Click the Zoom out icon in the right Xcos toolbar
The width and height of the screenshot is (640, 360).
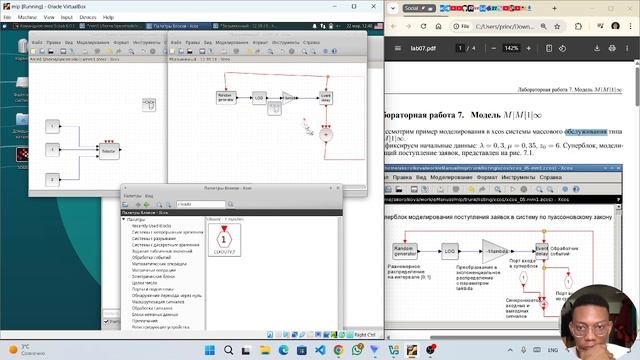(x=313, y=51)
